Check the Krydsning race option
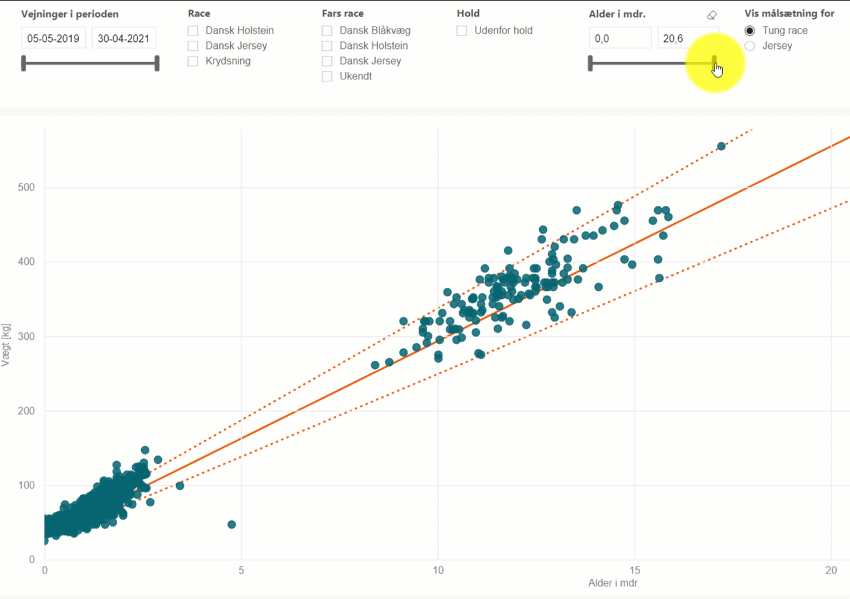The height and width of the screenshot is (599, 850). point(193,61)
